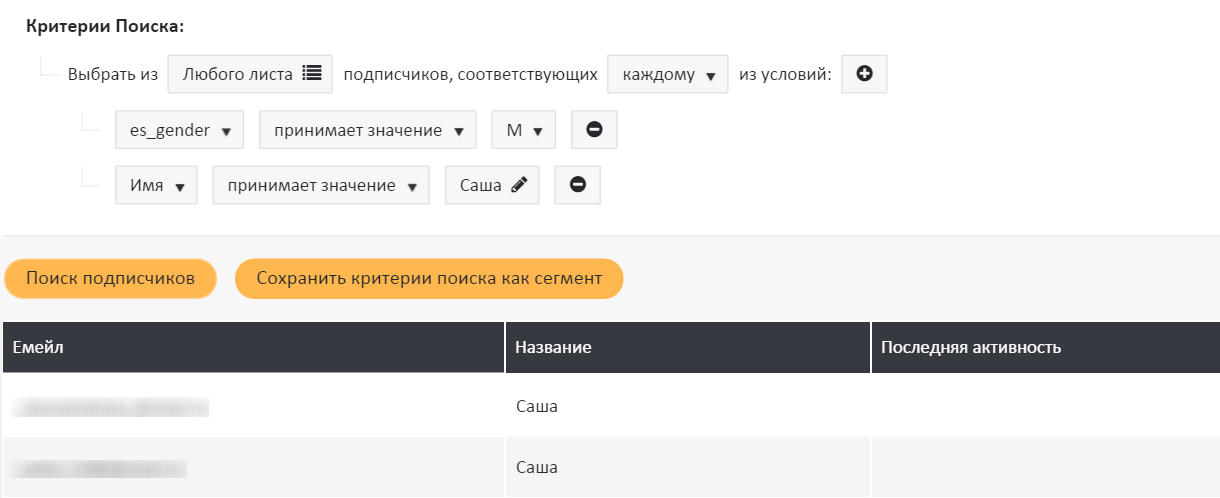Viewport: 1220px width, 498px height.
Task: Expand the Имя field dropdown
Action: point(156,185)
